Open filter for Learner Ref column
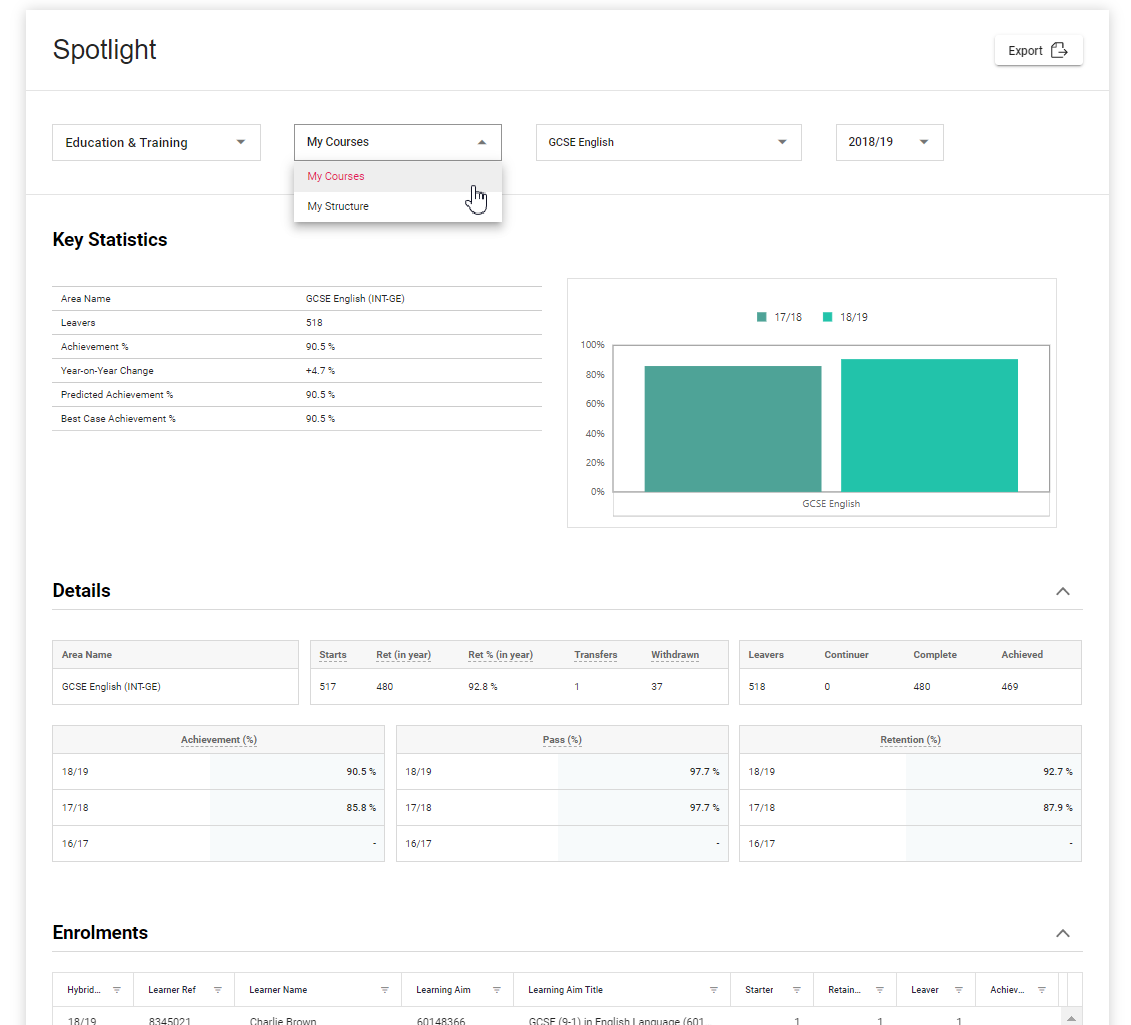Viewport: 1131px width, 1025px height. (218, 990)
